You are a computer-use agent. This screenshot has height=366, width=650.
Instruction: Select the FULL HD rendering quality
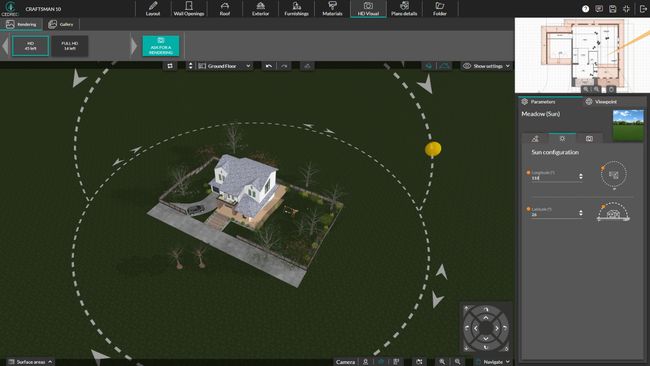pyautogui.click(x=70, y=46)
